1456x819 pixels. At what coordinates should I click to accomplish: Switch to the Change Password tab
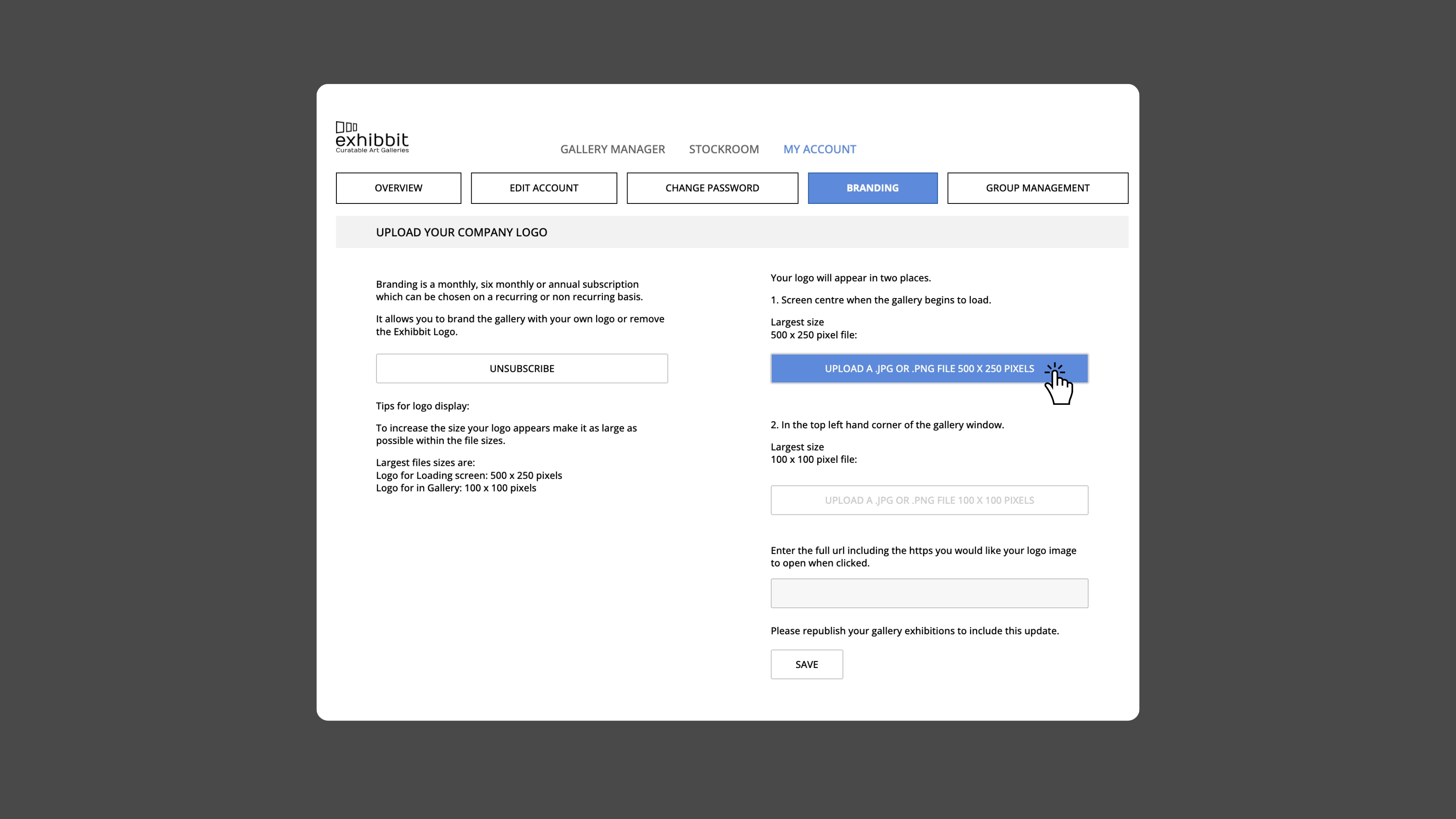coord(712,188)
